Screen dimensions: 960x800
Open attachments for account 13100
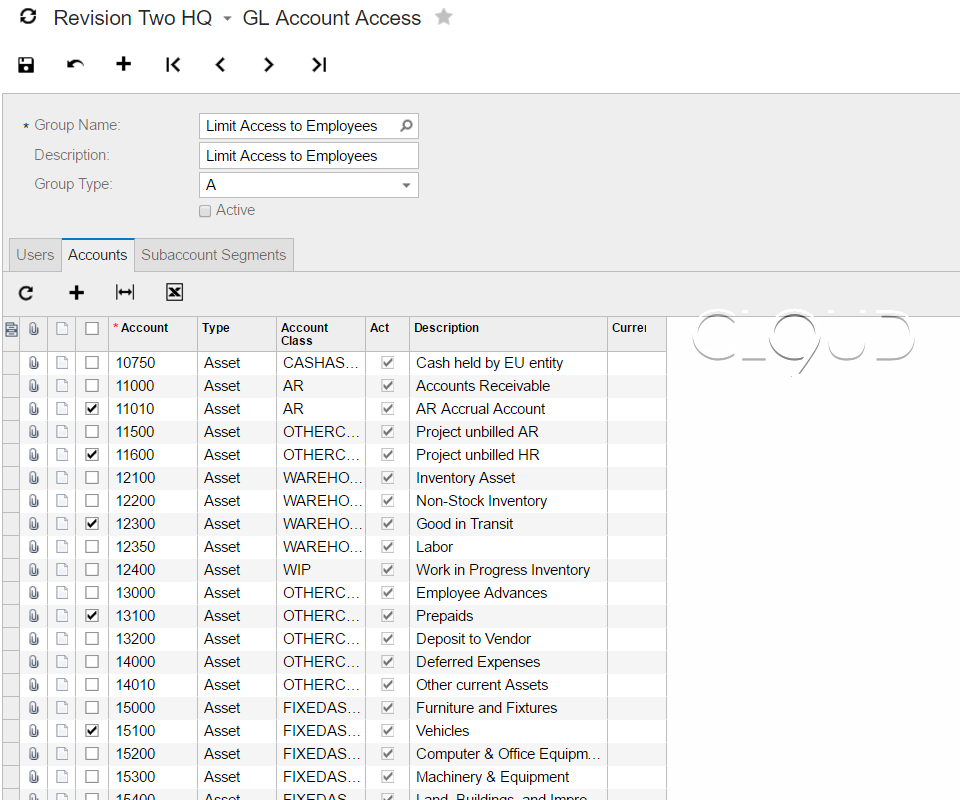click(x=34, y=616)
